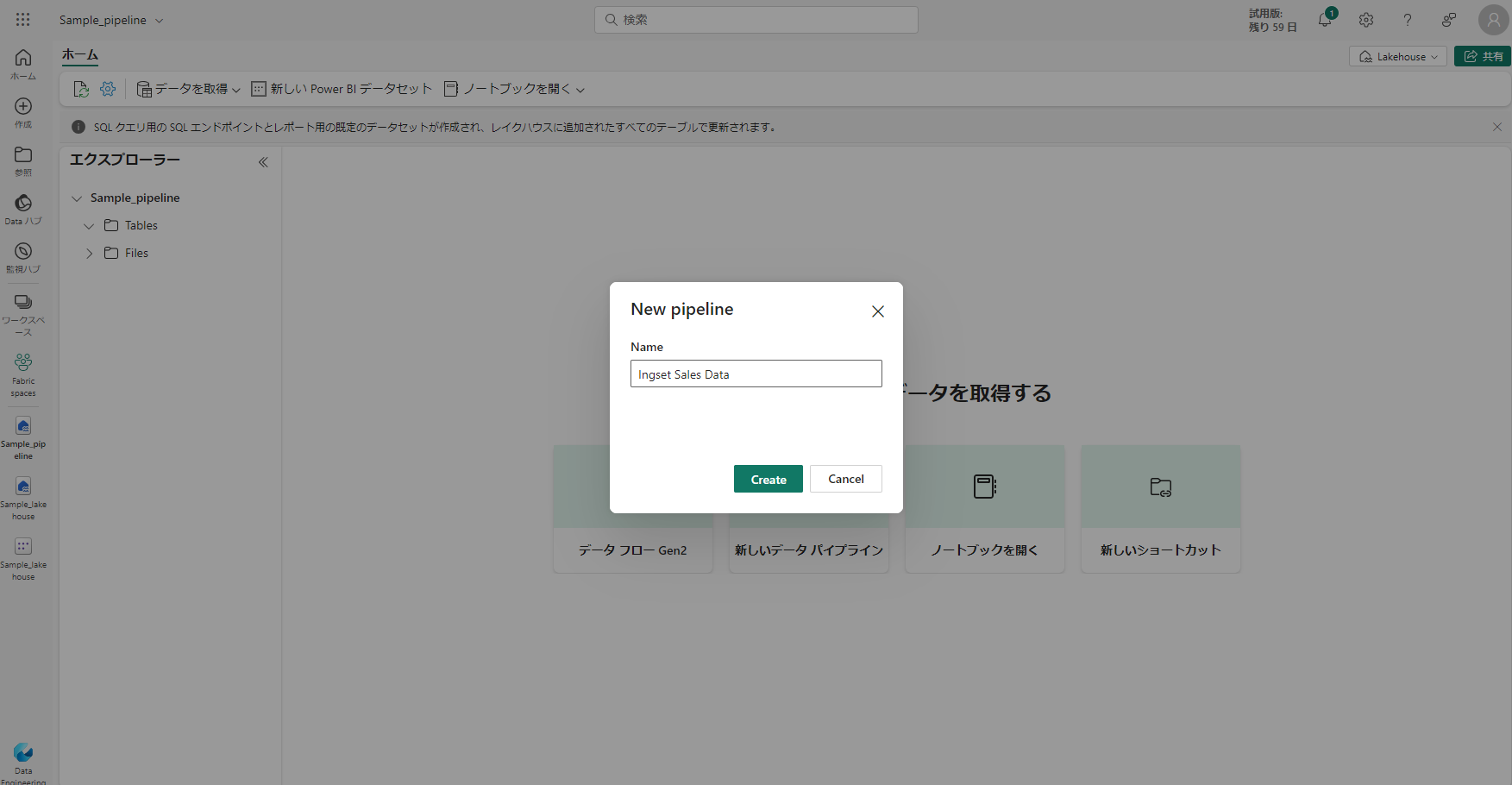Open the settings gear in the header
Viewport: 1512px width, 785px height.
pos(1366,20)
